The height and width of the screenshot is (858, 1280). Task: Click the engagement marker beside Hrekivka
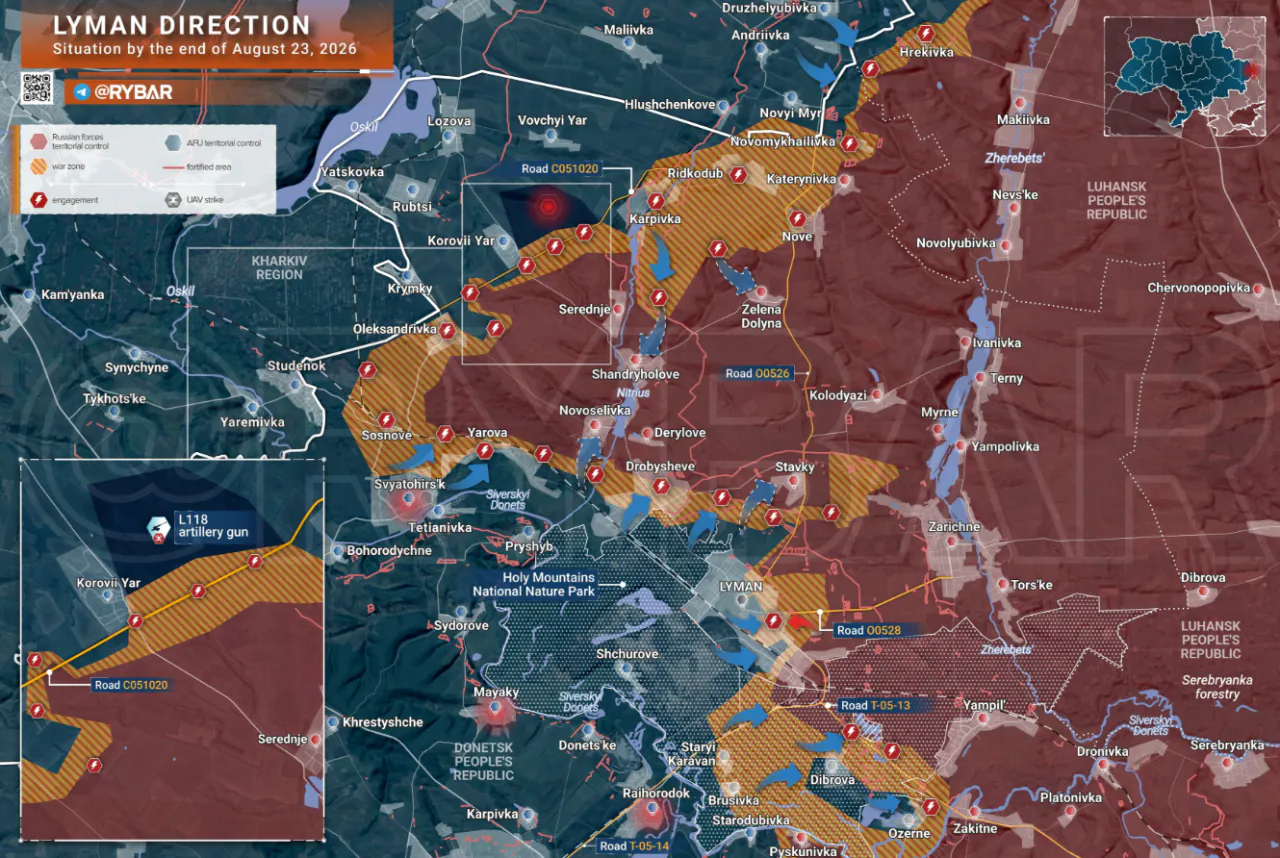tap(926, 33)
